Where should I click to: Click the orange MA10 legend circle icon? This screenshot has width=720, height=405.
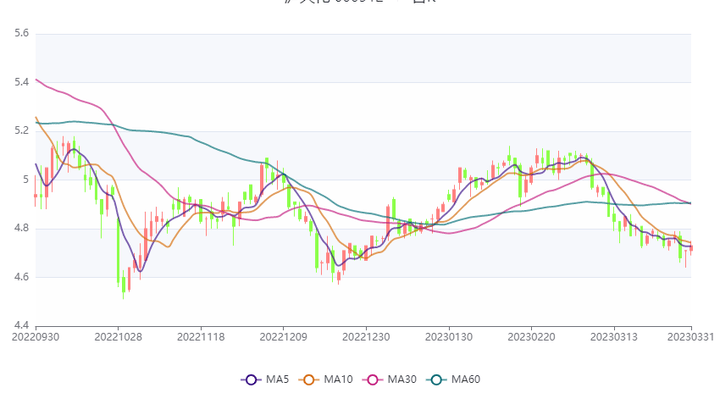coord(312,380)
